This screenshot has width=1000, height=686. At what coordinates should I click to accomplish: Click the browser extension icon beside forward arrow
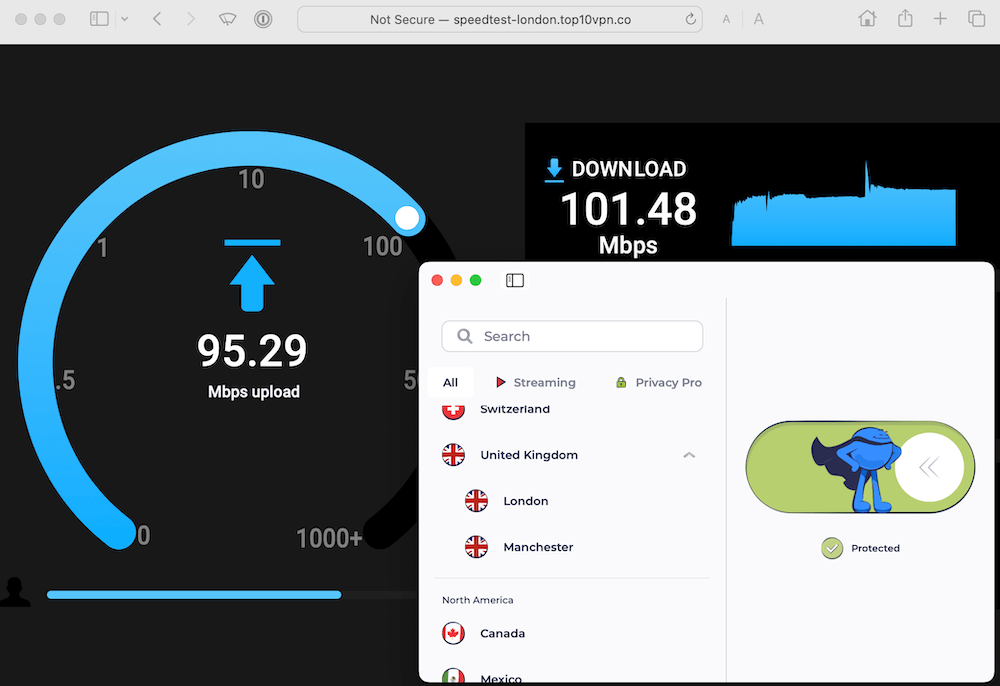[227, 20]
